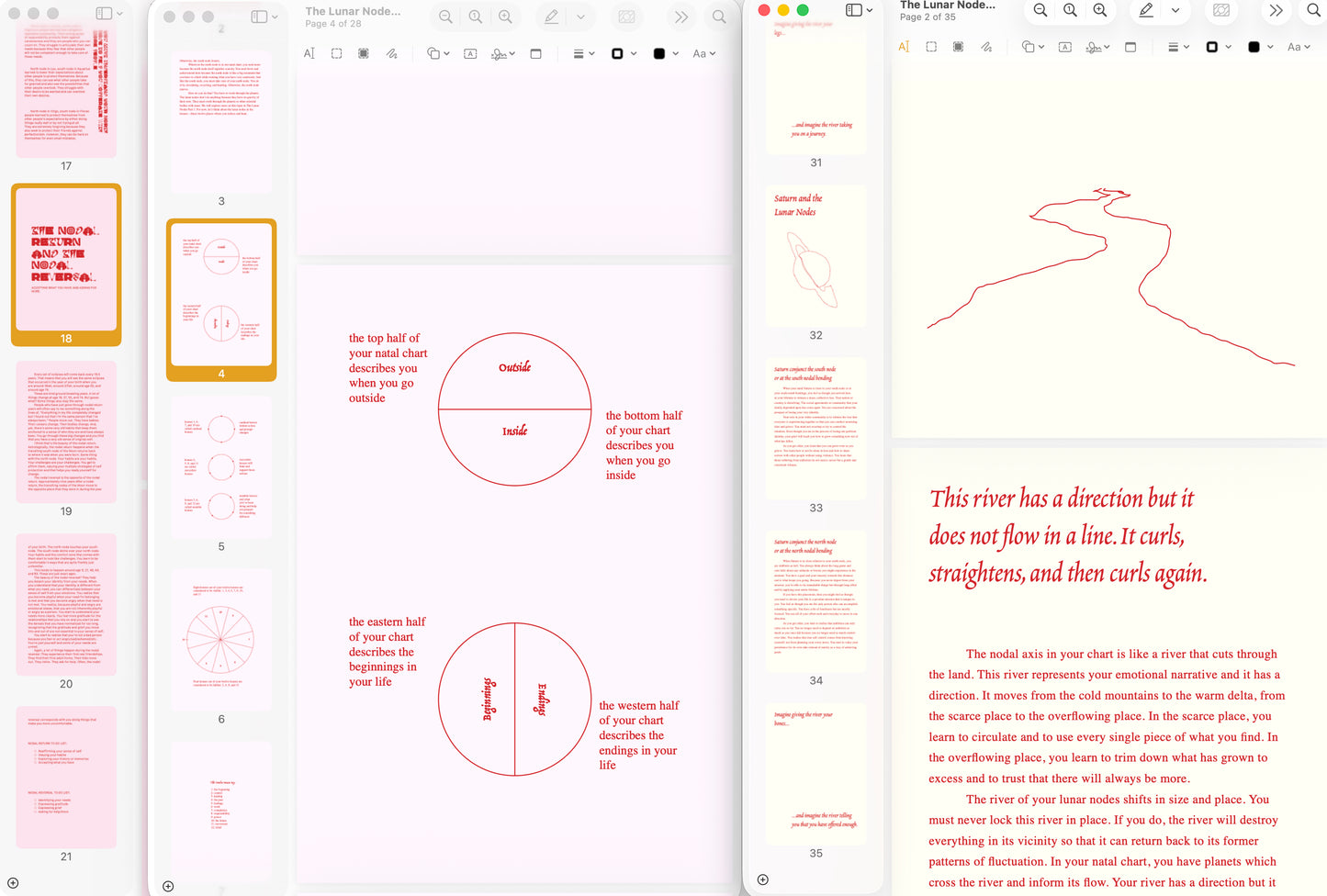Add a page in the Page 4 of 28 sidebar

[168, 886]
